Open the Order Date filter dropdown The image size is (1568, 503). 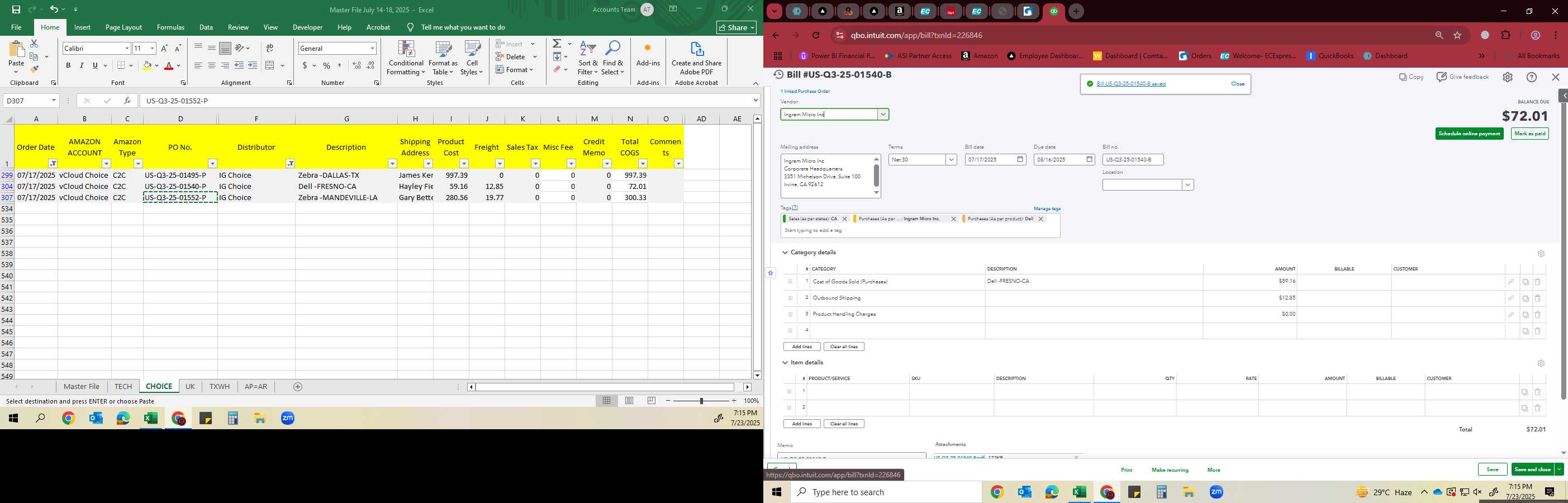pyautogui.click(x=53, y=163)
